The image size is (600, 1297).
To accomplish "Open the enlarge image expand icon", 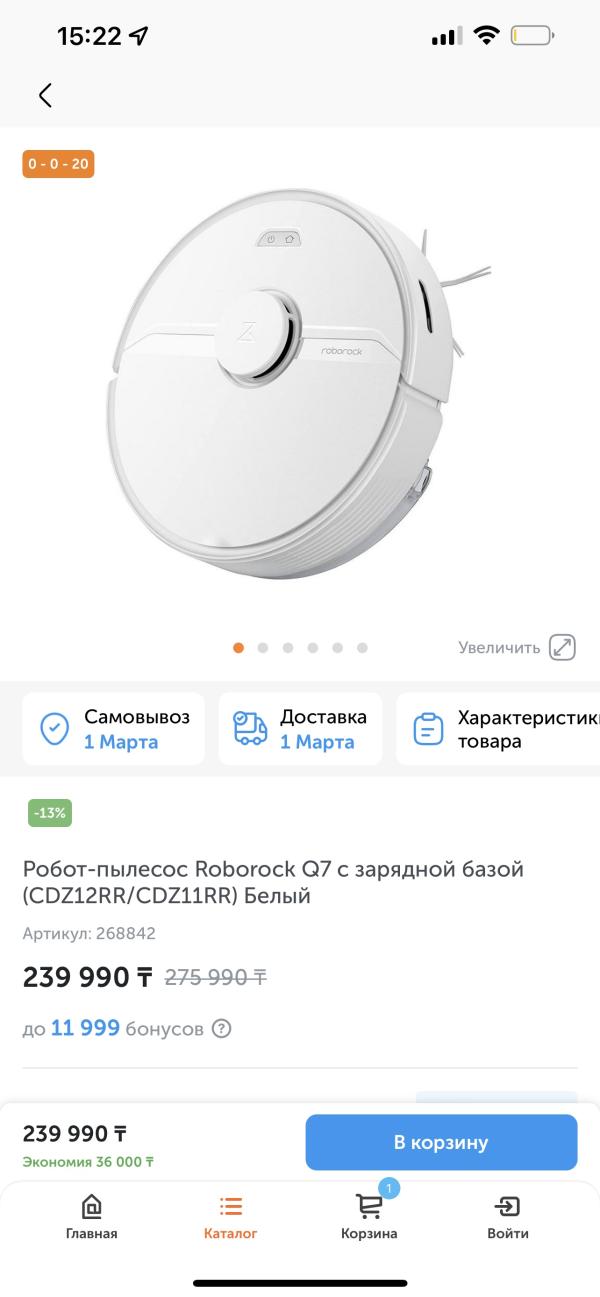I will point(564,647).
